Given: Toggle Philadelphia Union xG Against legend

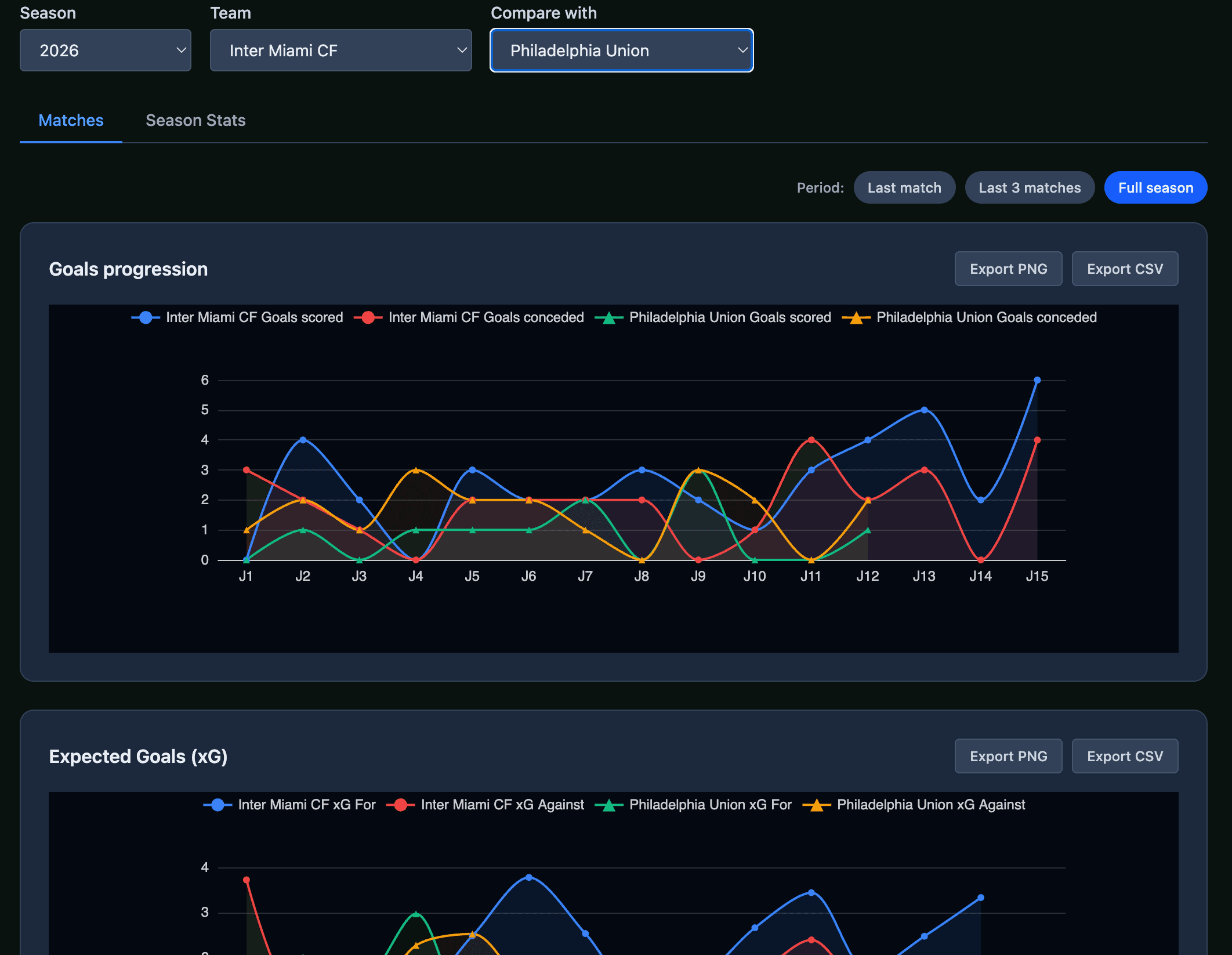Looking at the screenshot, I should pyautogui.click(x=914, y=805).
